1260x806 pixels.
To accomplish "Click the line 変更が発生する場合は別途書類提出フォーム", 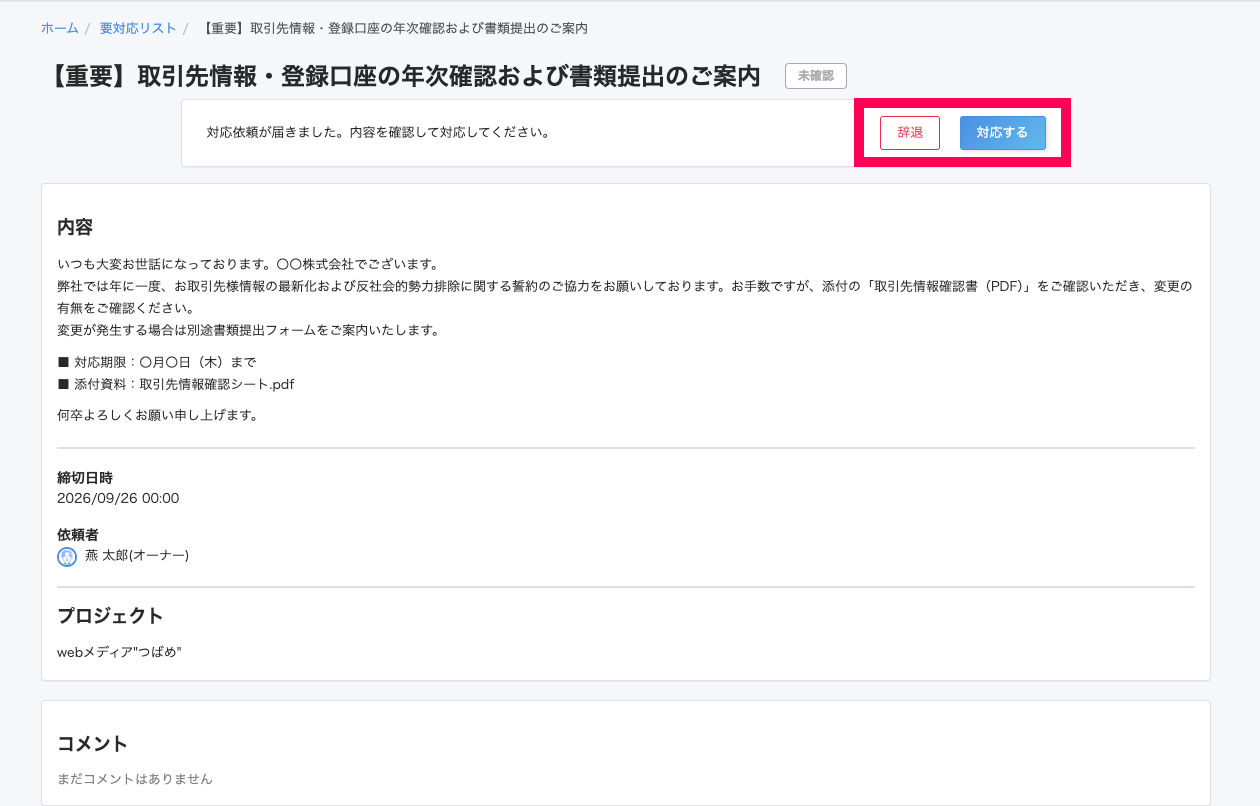I will point(248,330).
